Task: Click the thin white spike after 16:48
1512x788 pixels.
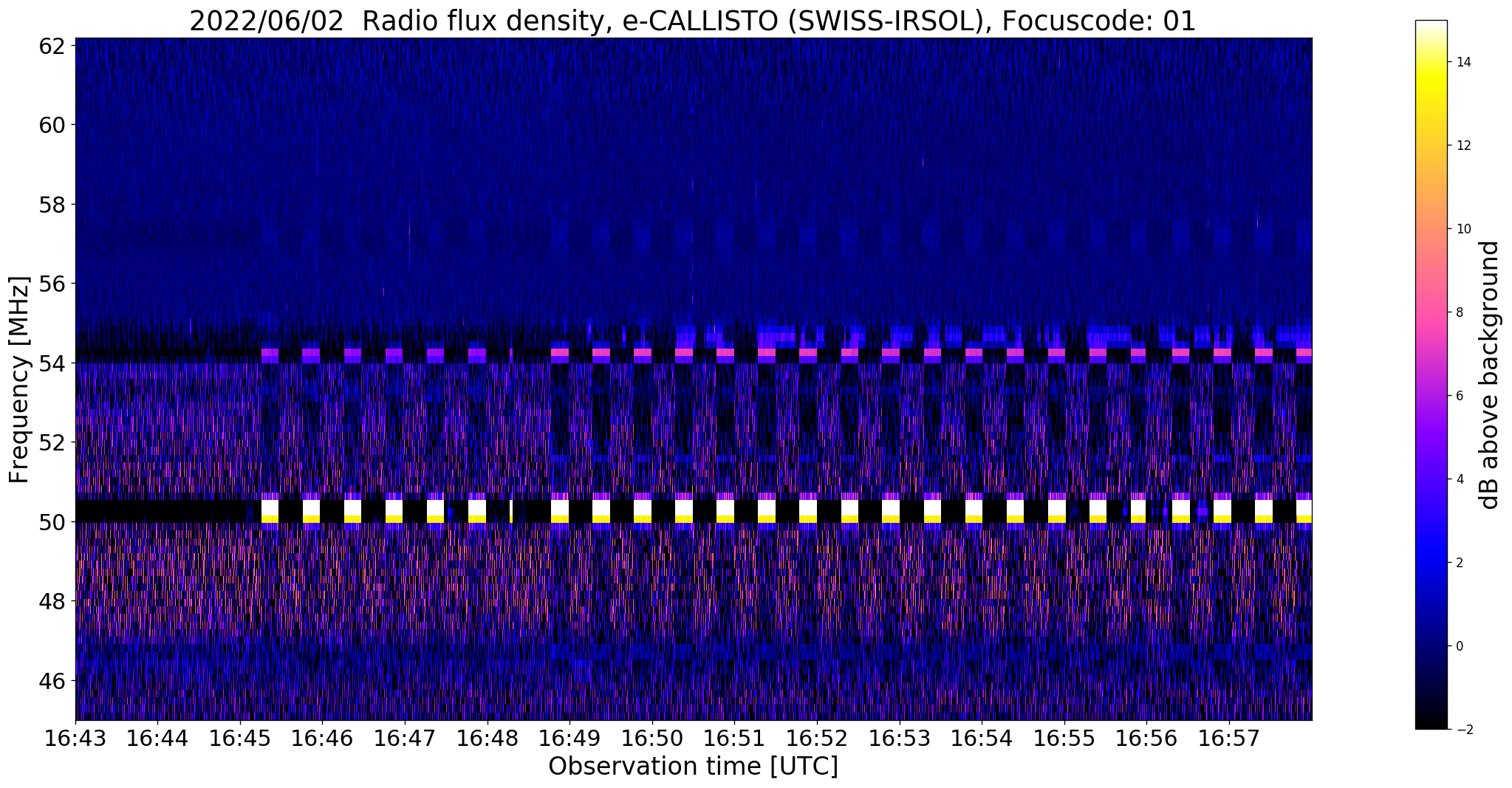Action: [511, 511]
